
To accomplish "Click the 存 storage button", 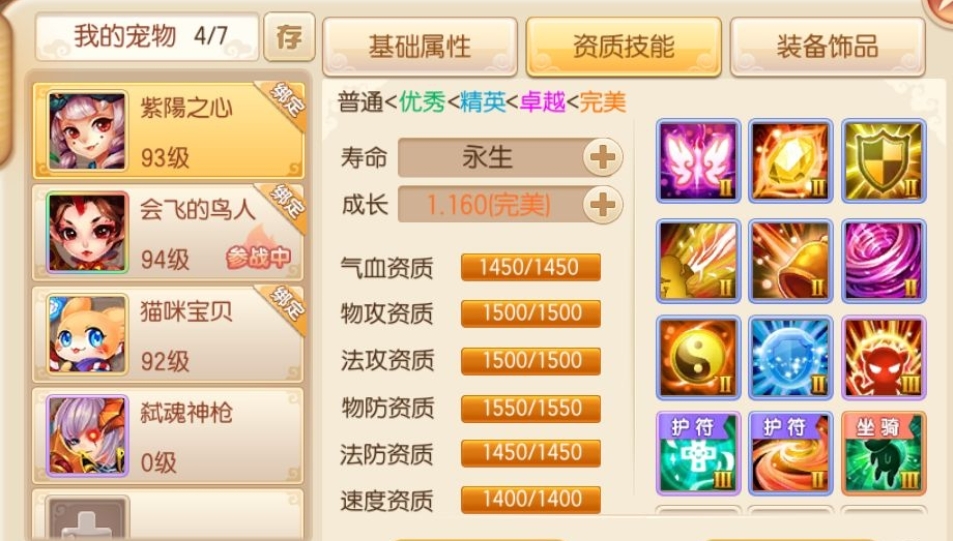I will pyautogui.click(x=289, y=37).
